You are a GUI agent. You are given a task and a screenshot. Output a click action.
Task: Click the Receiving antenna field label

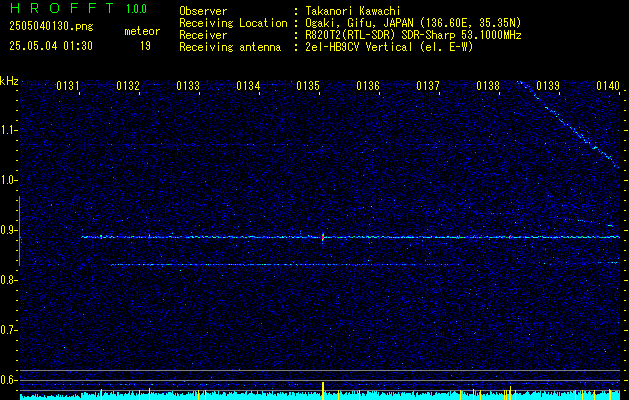click(x=230, y=47)
